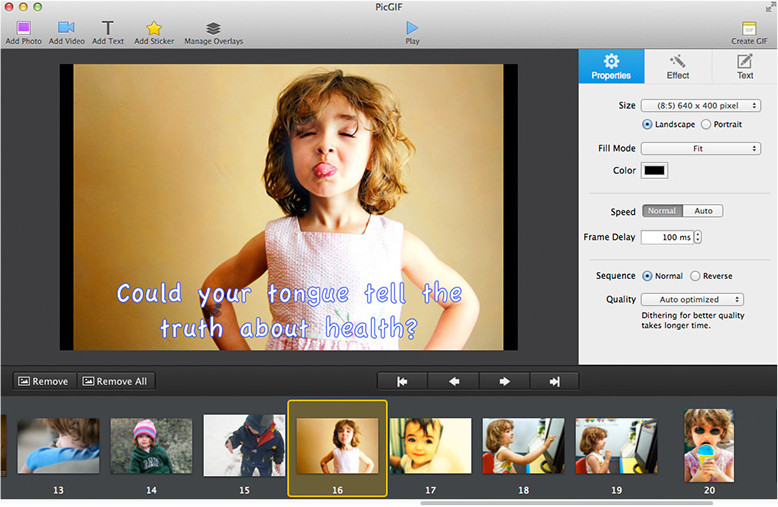Switch to the Effect tab
The image size is (778, 507).
678,66
